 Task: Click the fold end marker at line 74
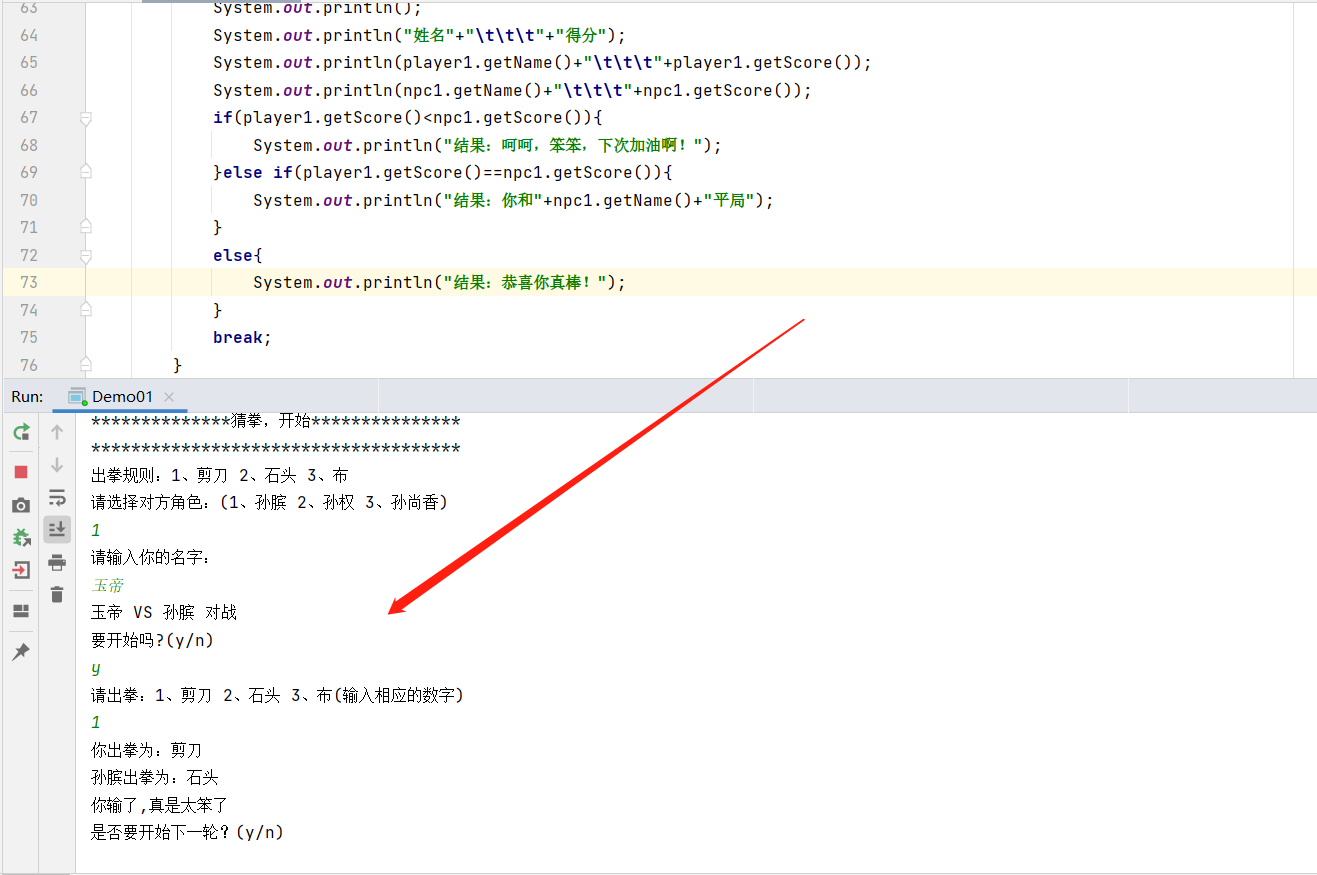pos(86,310)
